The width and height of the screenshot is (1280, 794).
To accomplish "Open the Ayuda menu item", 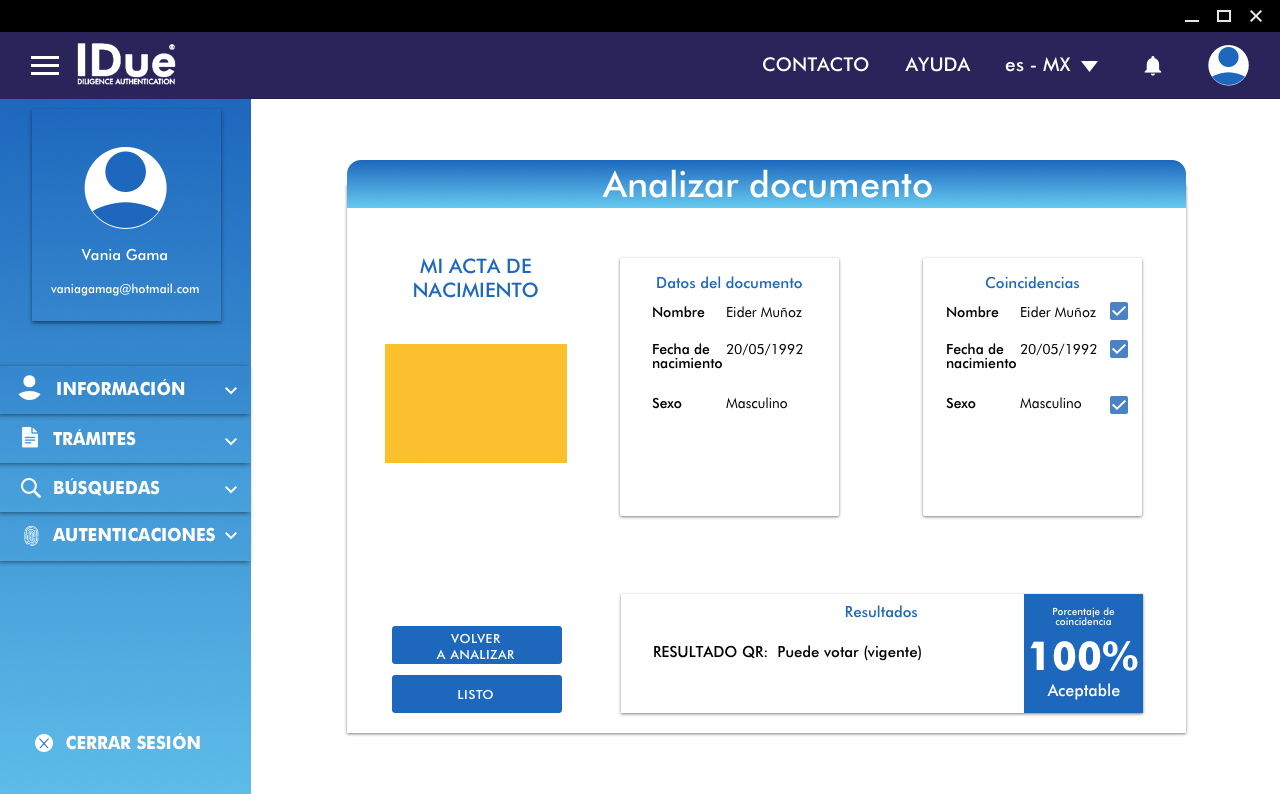I will 937,65.
